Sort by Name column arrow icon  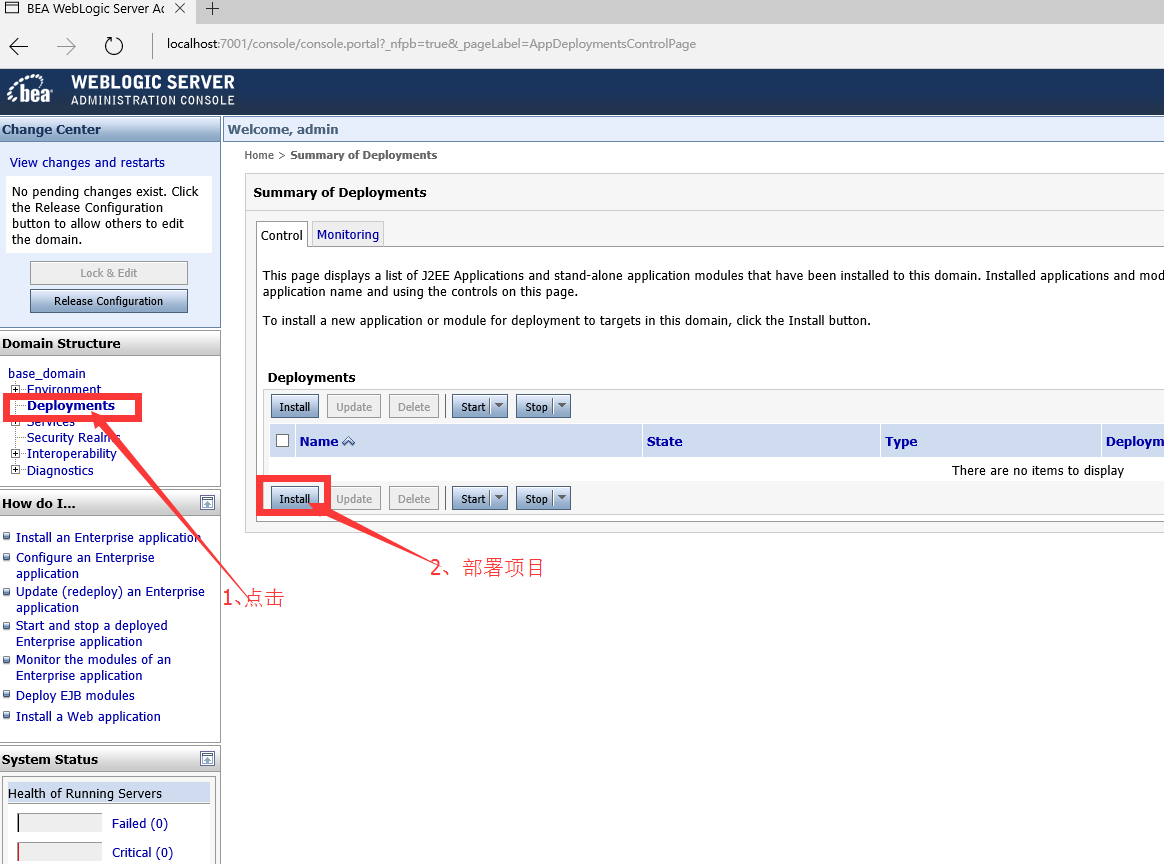(348, 442)
